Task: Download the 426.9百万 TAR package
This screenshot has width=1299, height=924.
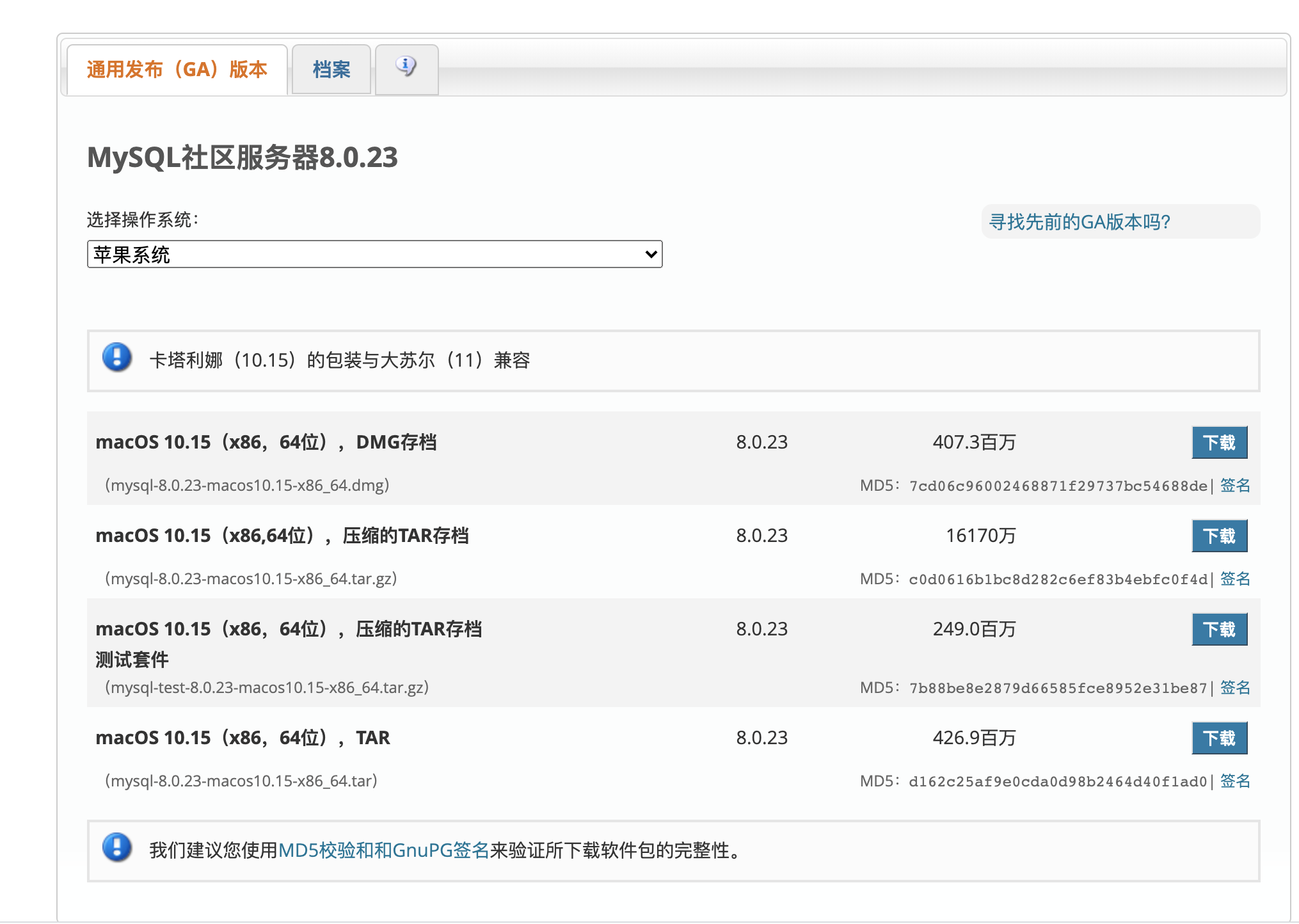Action: [x=1219, y=738]
